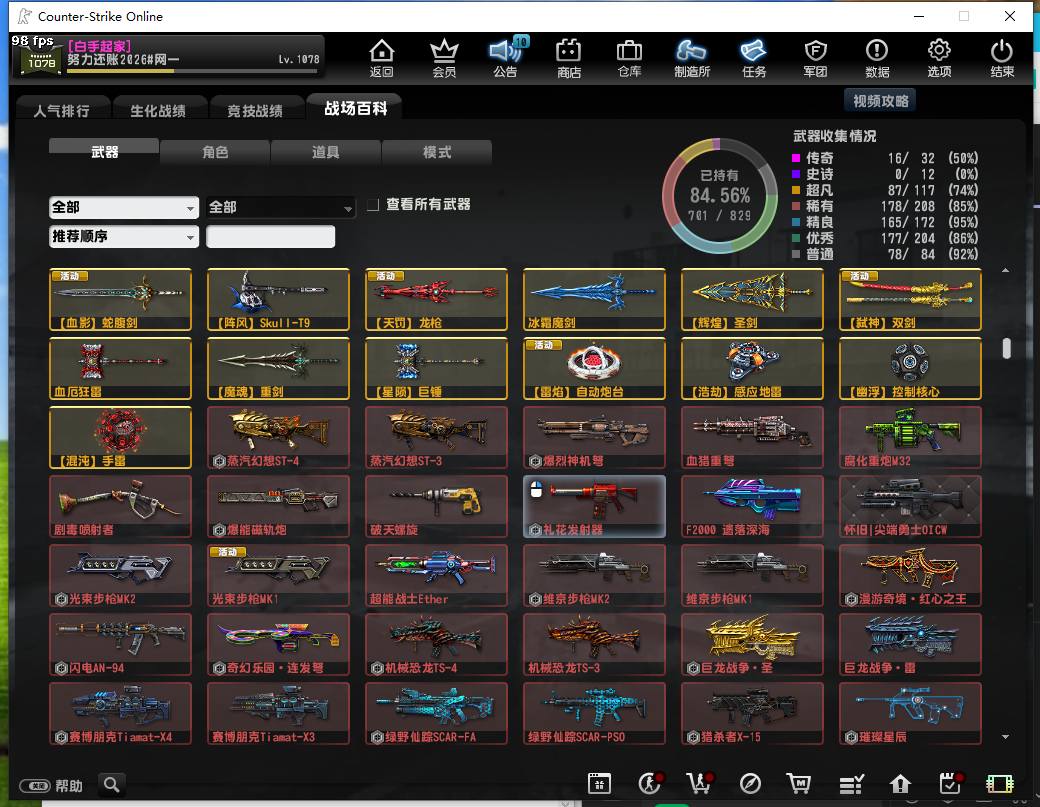This screenshot has width=1040, height=807.
Task: Select the 礼花发射器 weapon card
Action: 594,506
